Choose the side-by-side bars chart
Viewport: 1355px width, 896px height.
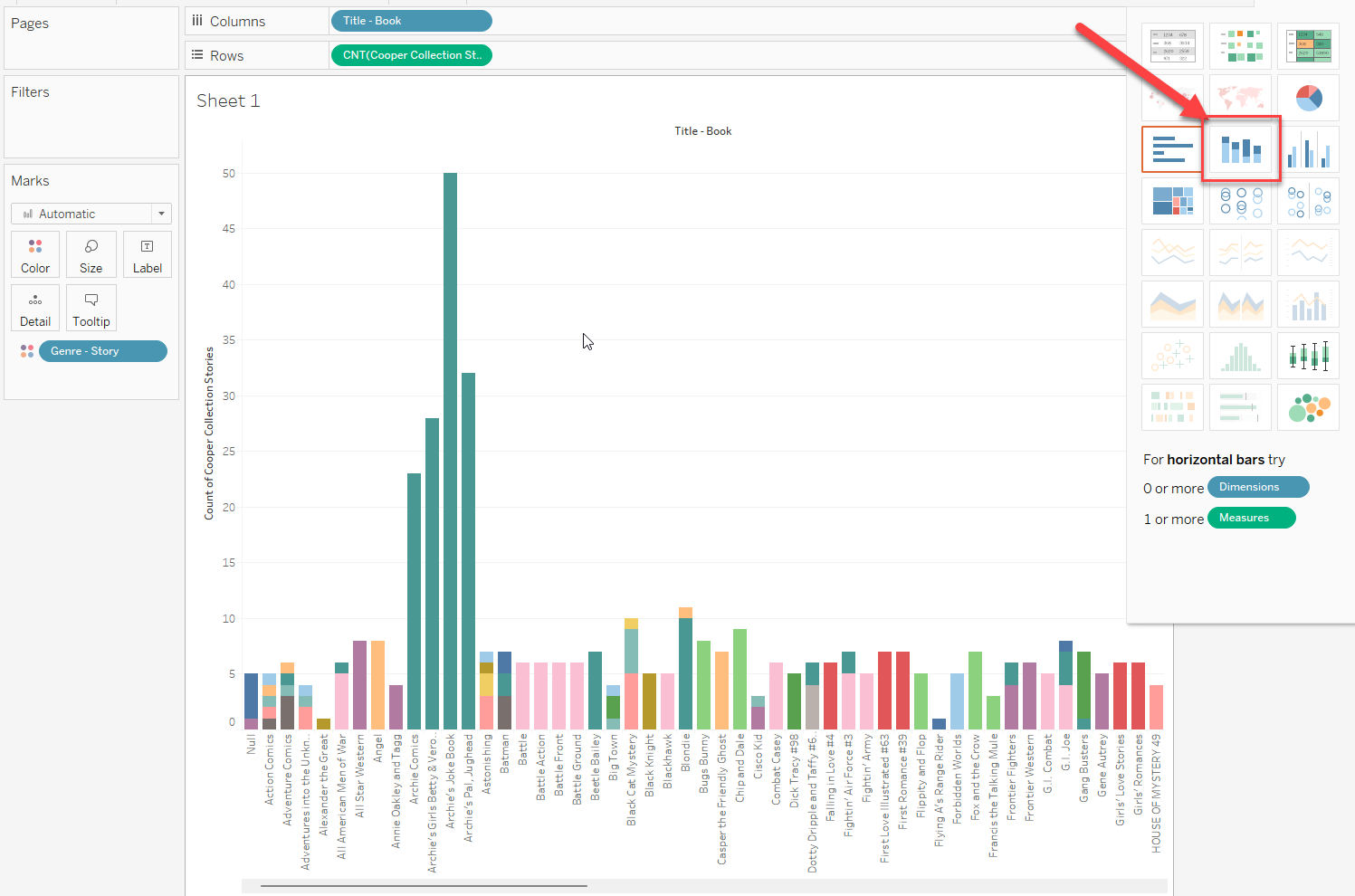[1308, 149]
